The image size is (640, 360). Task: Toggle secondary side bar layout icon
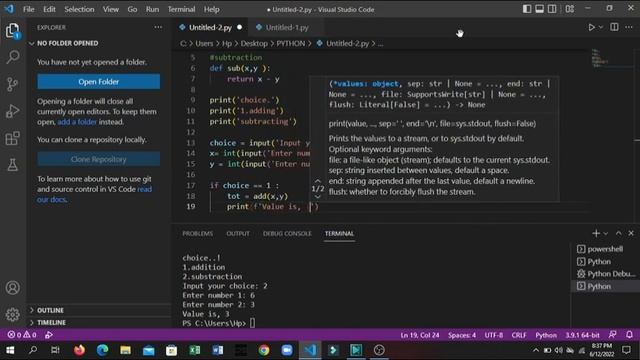point(552,9)
